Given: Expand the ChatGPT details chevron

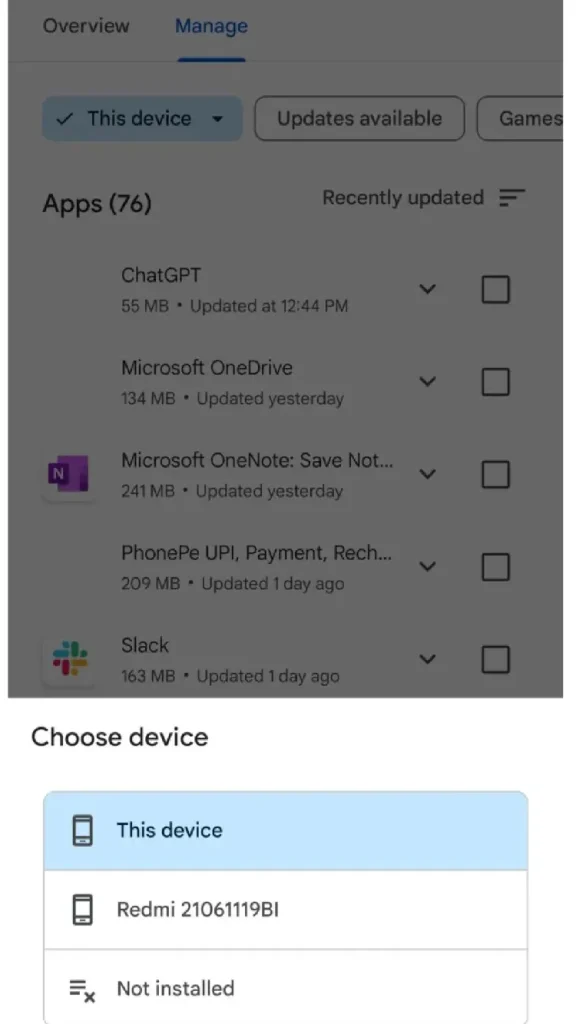Looking at the screenshot, I should point(427,289).
